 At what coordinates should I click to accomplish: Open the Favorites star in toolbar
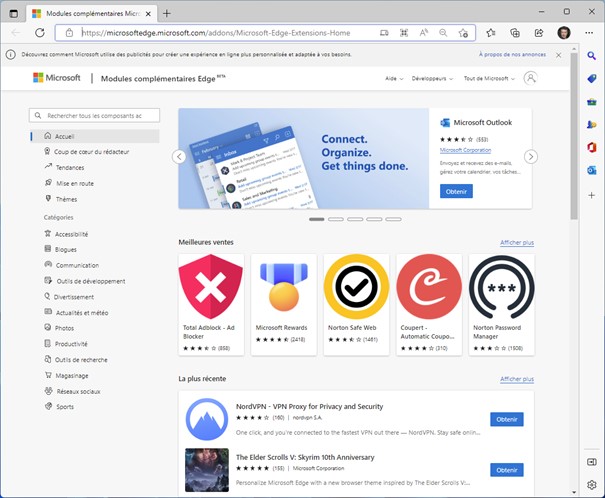click(x=491, y=32)
